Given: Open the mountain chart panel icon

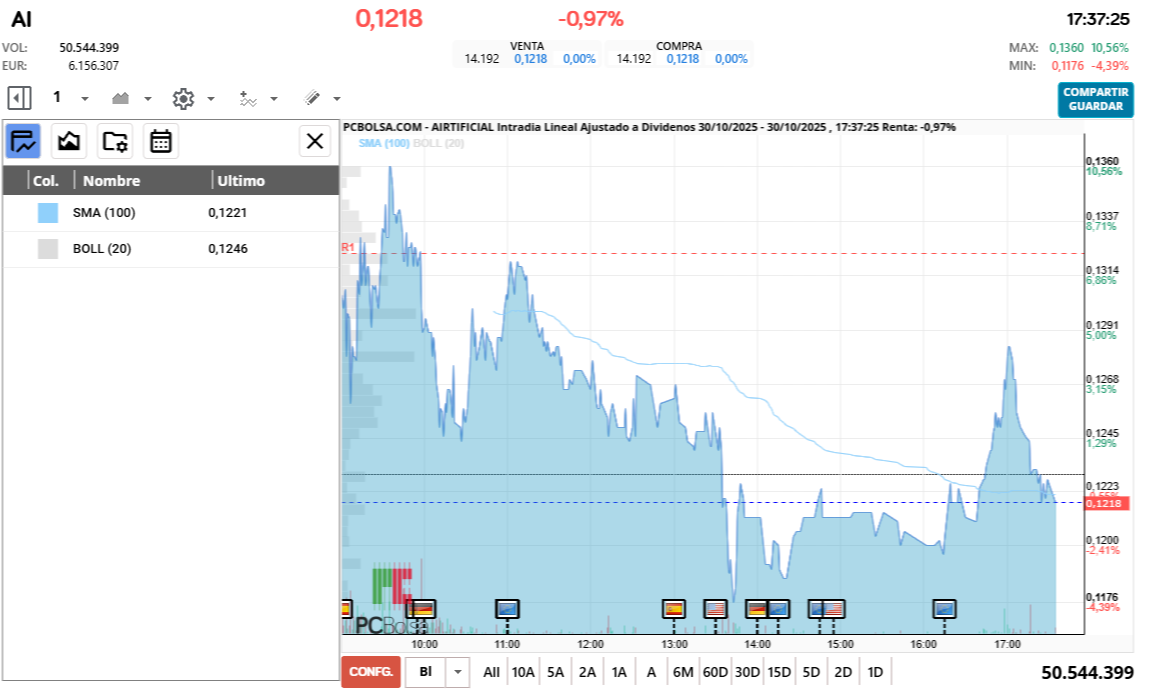Looking at the screenshot, I should [69, 142].
